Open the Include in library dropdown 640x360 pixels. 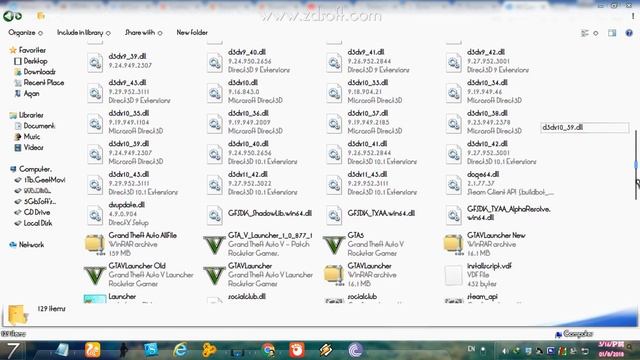[83, 33]
